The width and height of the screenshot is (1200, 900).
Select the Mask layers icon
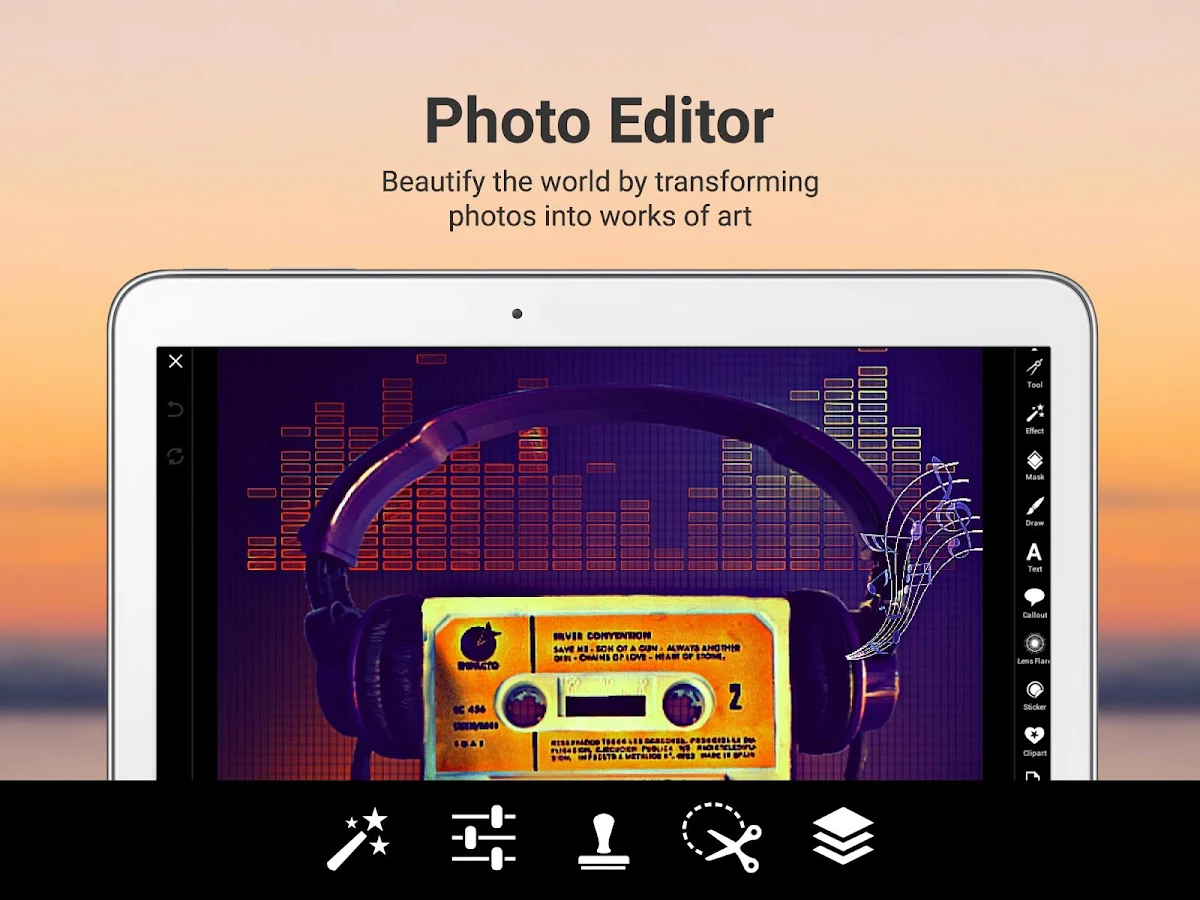click(1035, 465)
